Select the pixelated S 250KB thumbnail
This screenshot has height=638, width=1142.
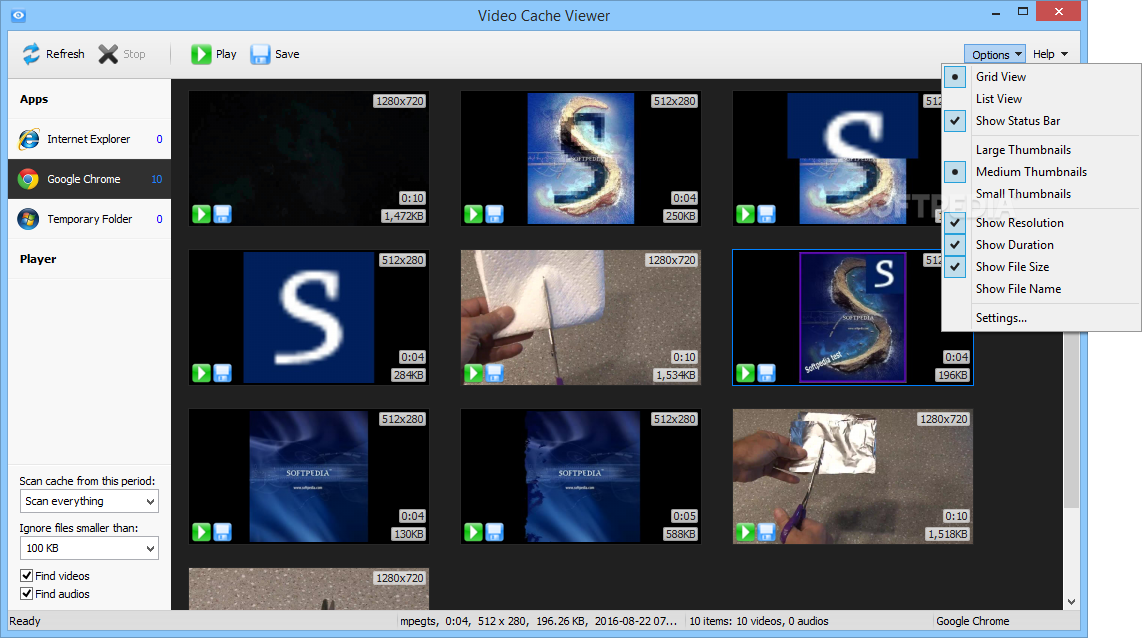580,158
